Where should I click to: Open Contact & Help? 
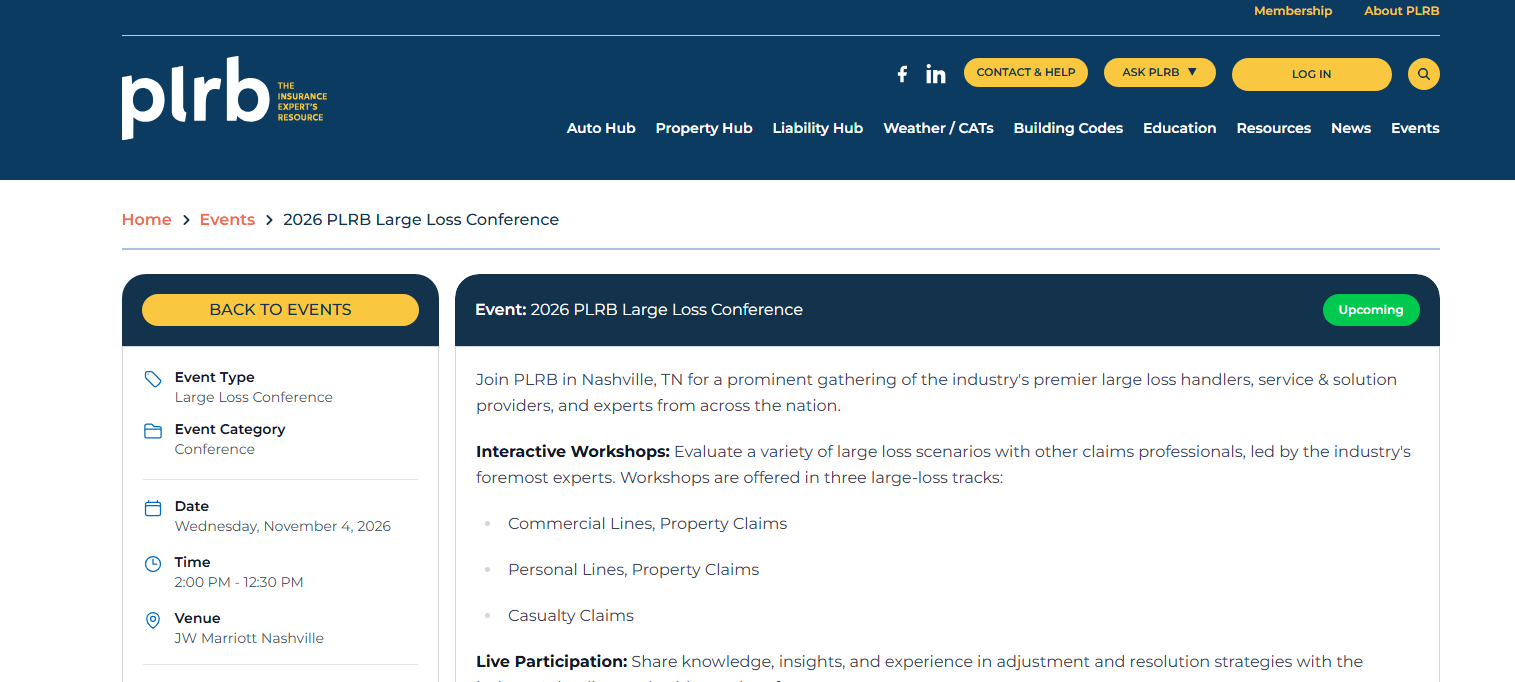pos(1026,72)
